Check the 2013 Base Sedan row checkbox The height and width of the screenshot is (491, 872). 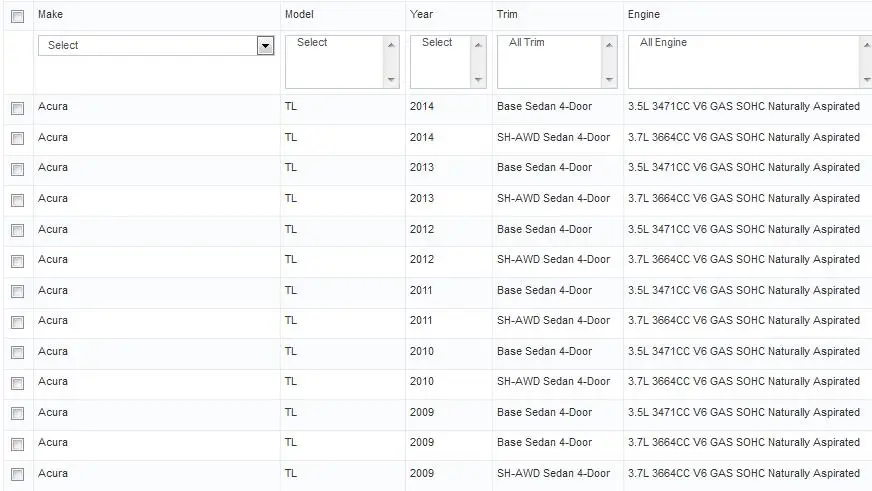[x=18, y=169]
